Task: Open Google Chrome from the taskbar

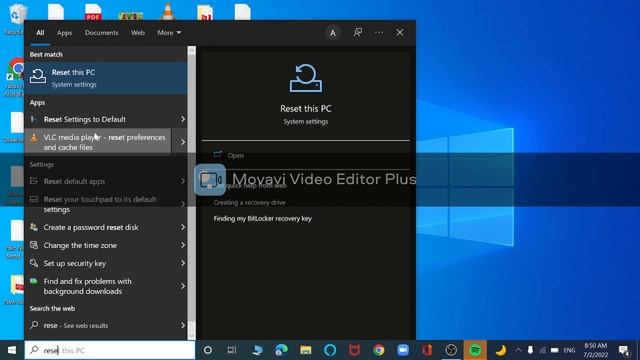Action: (379, 350)
